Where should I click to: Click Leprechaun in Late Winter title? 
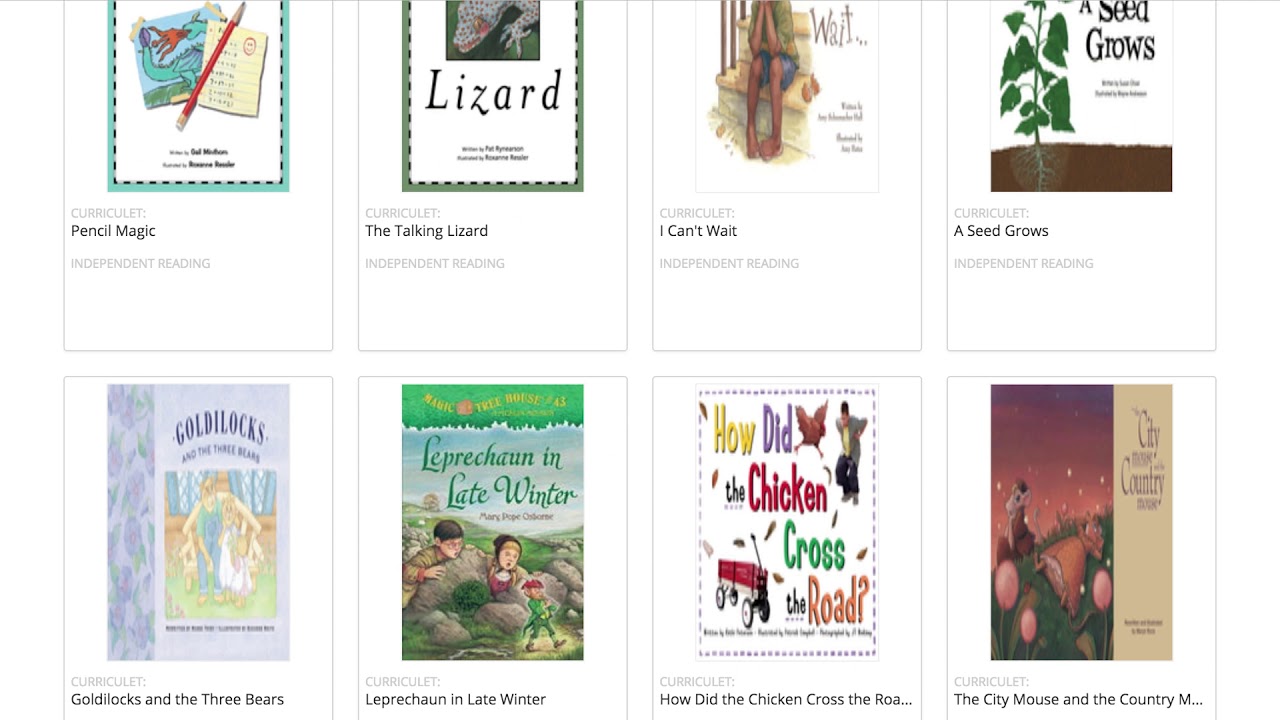[x=455, y=700]
